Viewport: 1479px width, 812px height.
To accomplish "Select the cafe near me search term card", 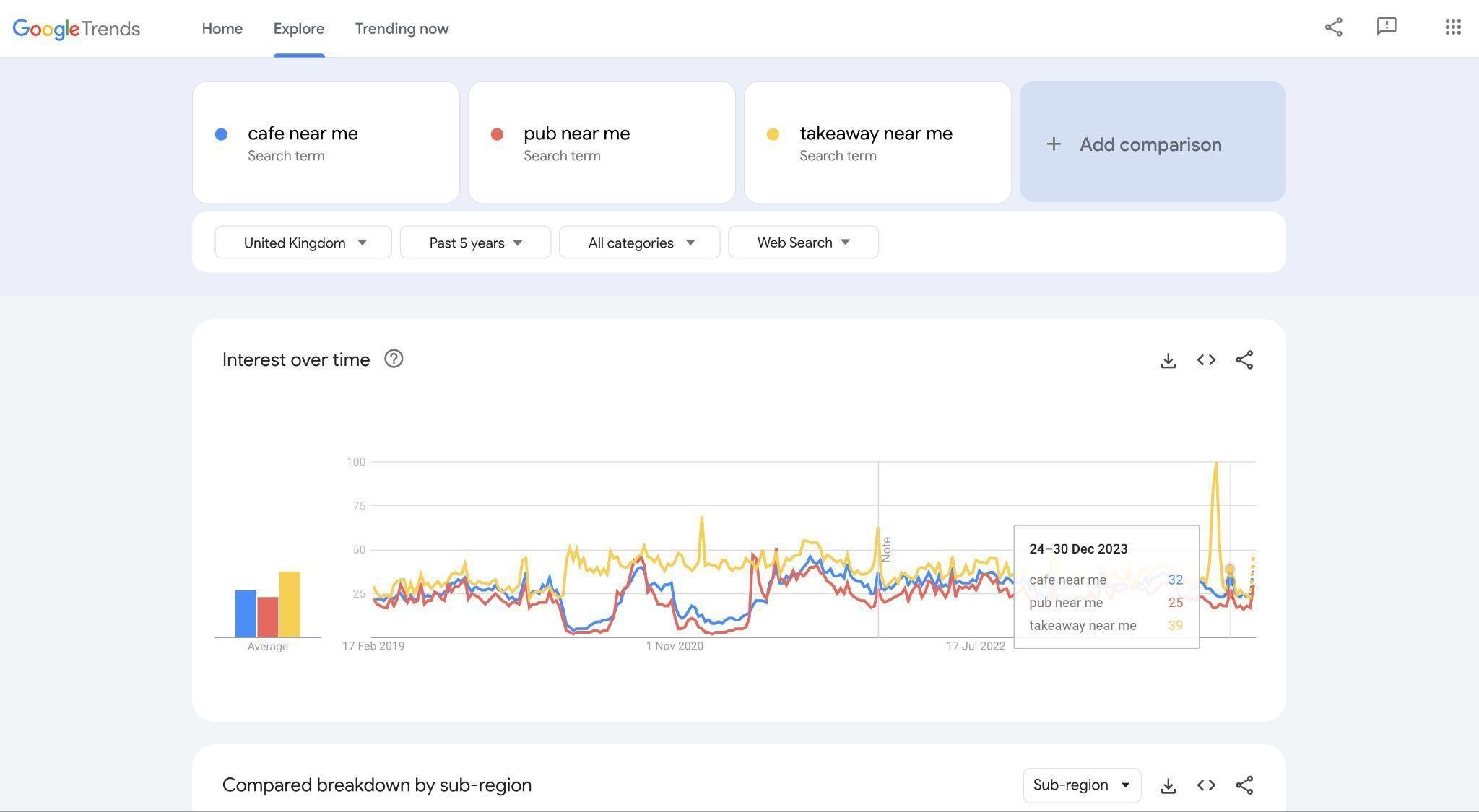I will pyautogui.click(x=326, y=142).
